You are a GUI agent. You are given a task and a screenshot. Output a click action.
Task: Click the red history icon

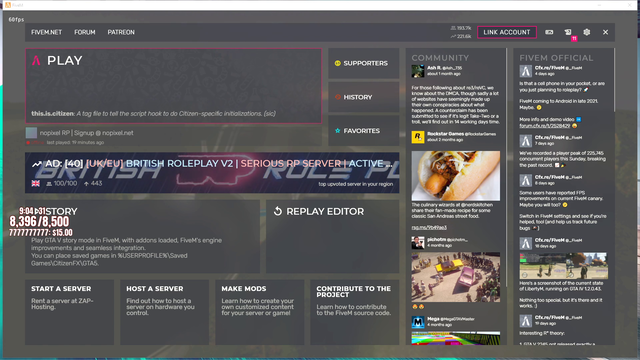point(338,97)
